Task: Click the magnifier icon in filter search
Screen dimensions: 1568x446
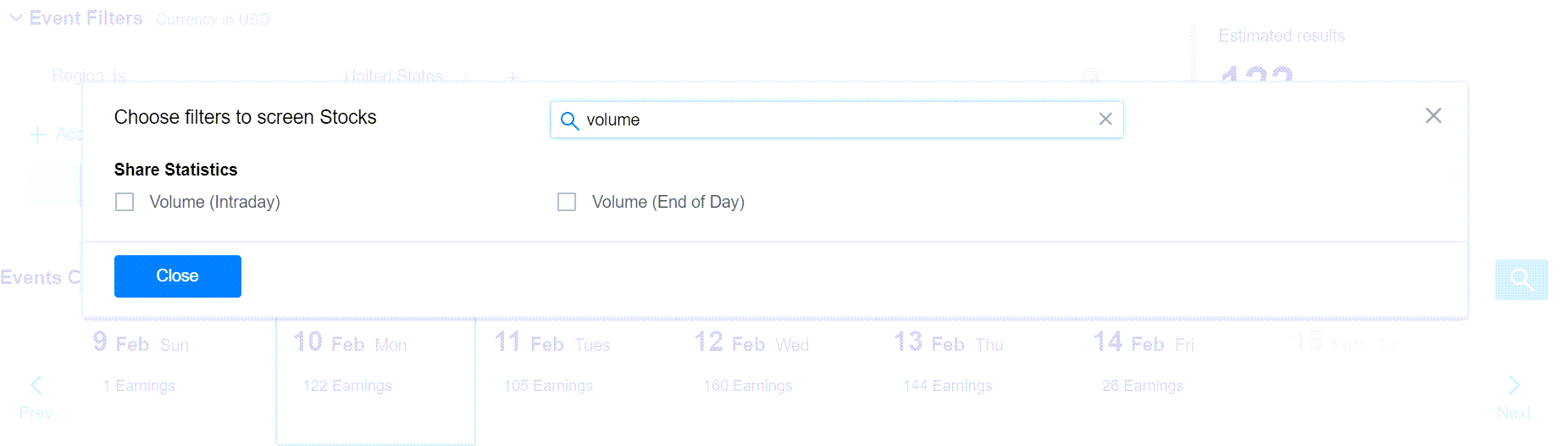Action: tap(570, 120)
